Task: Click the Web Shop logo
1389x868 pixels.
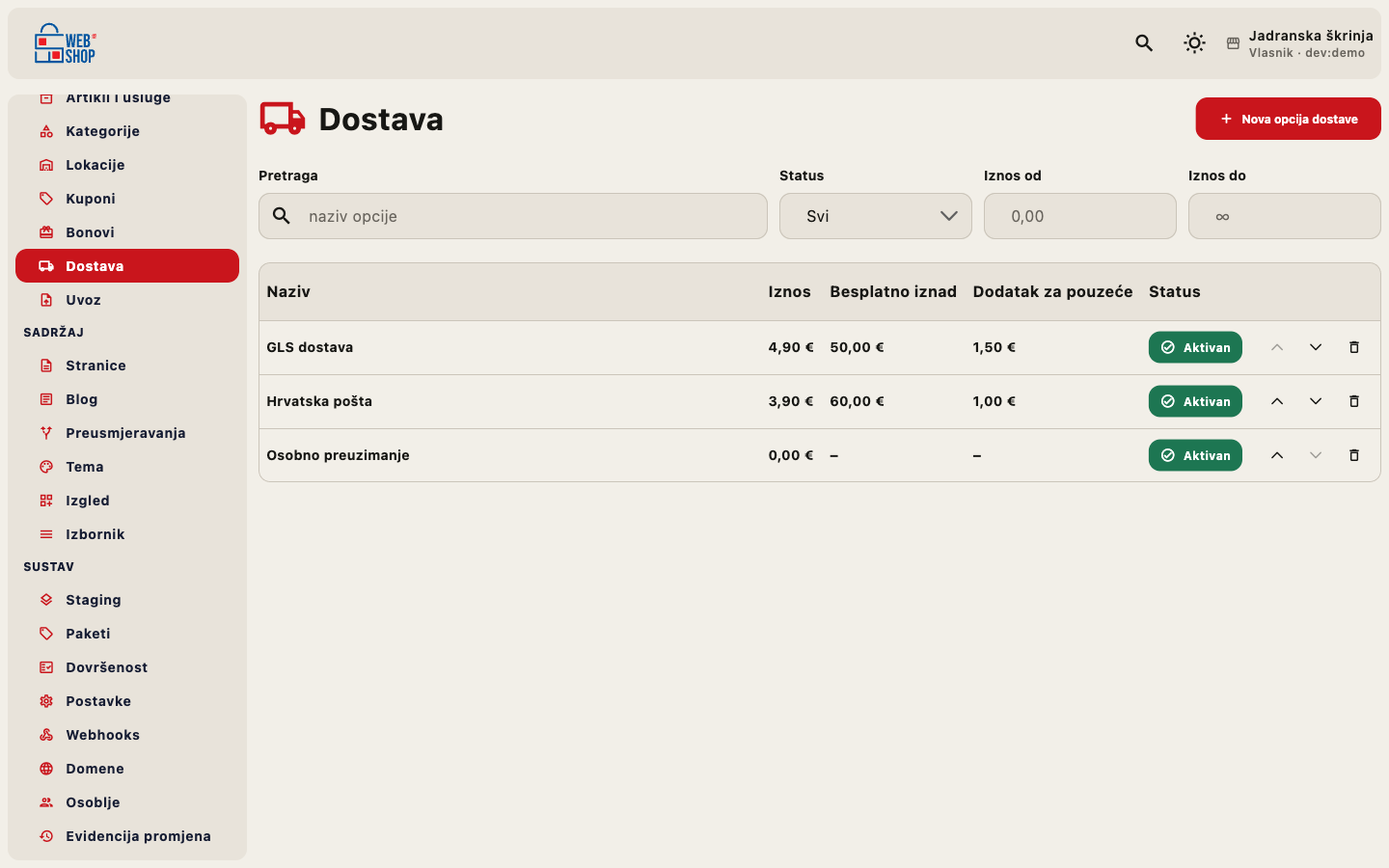Action: point(66,43)
